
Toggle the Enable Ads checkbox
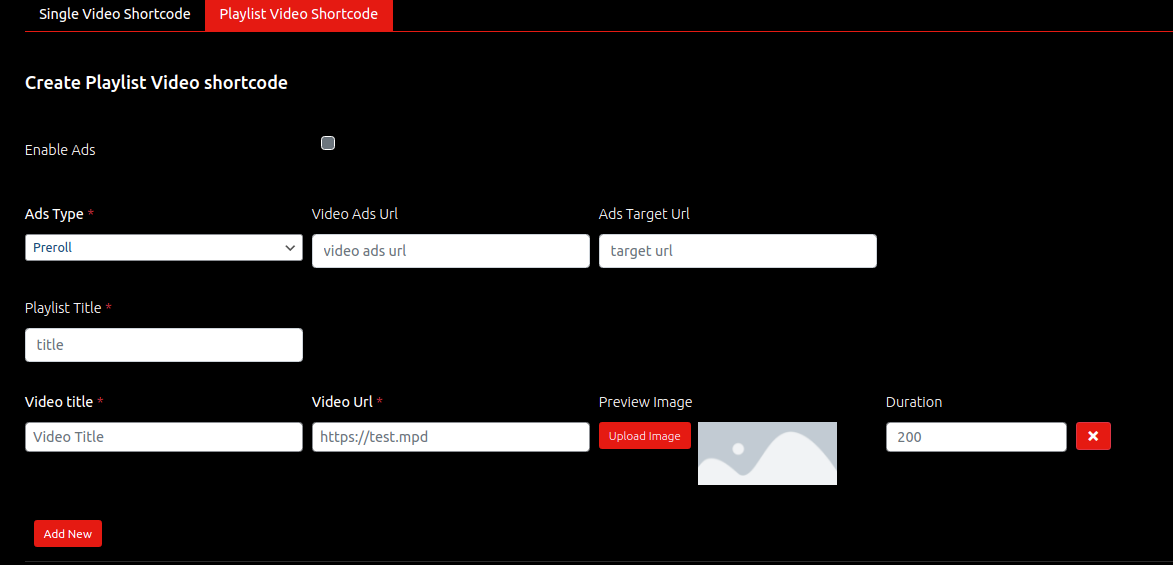[x=328, y=143]
